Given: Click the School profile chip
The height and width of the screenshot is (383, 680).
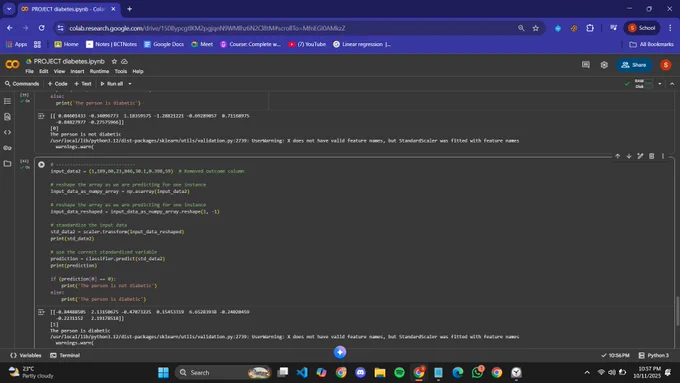Looking at the screenshot, I should (x=641, y=28).
